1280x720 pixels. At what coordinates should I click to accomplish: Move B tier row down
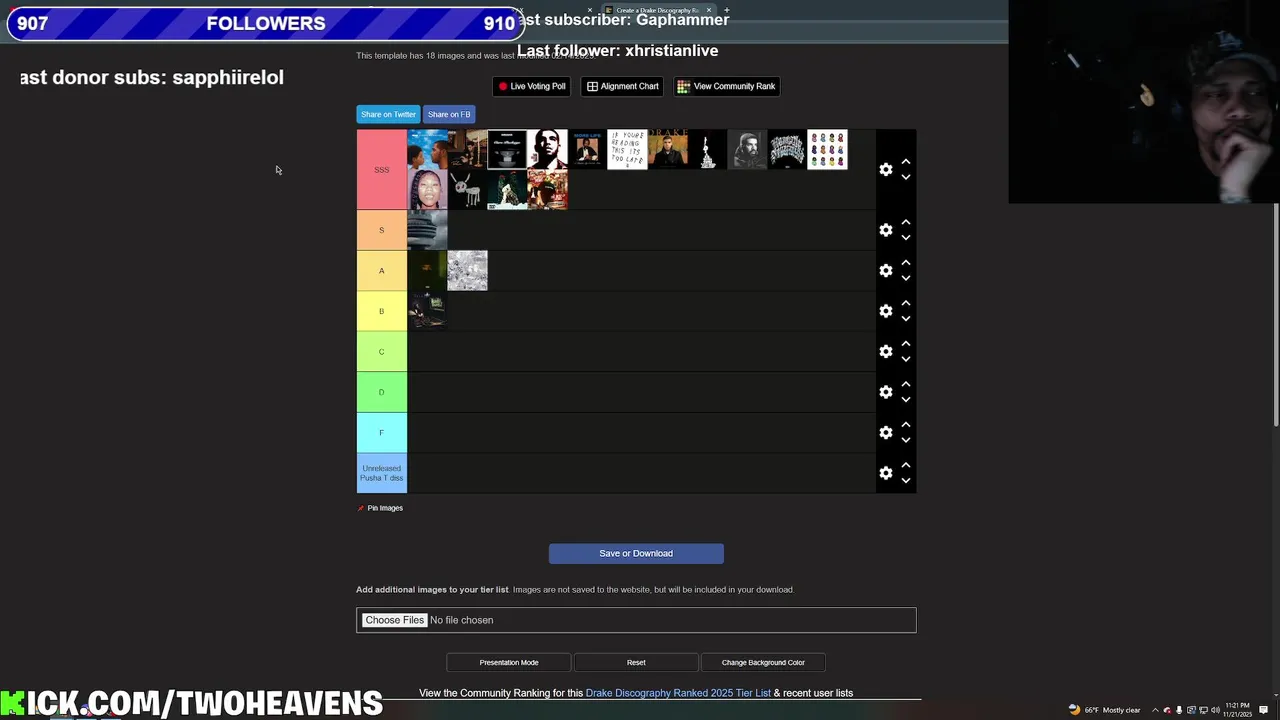pyautogui.click(x=905, y=318)
